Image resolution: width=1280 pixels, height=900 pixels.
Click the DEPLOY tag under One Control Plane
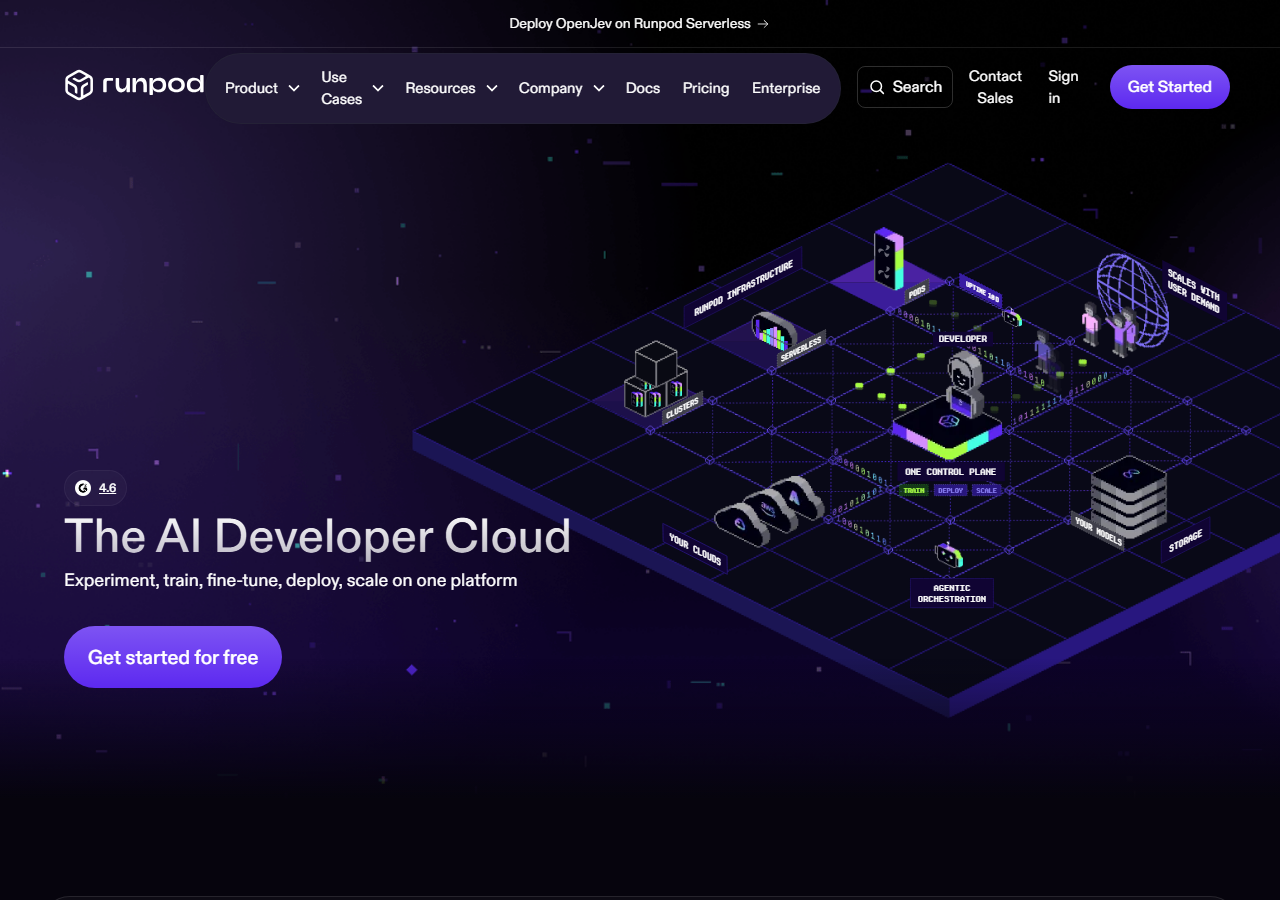951,490
